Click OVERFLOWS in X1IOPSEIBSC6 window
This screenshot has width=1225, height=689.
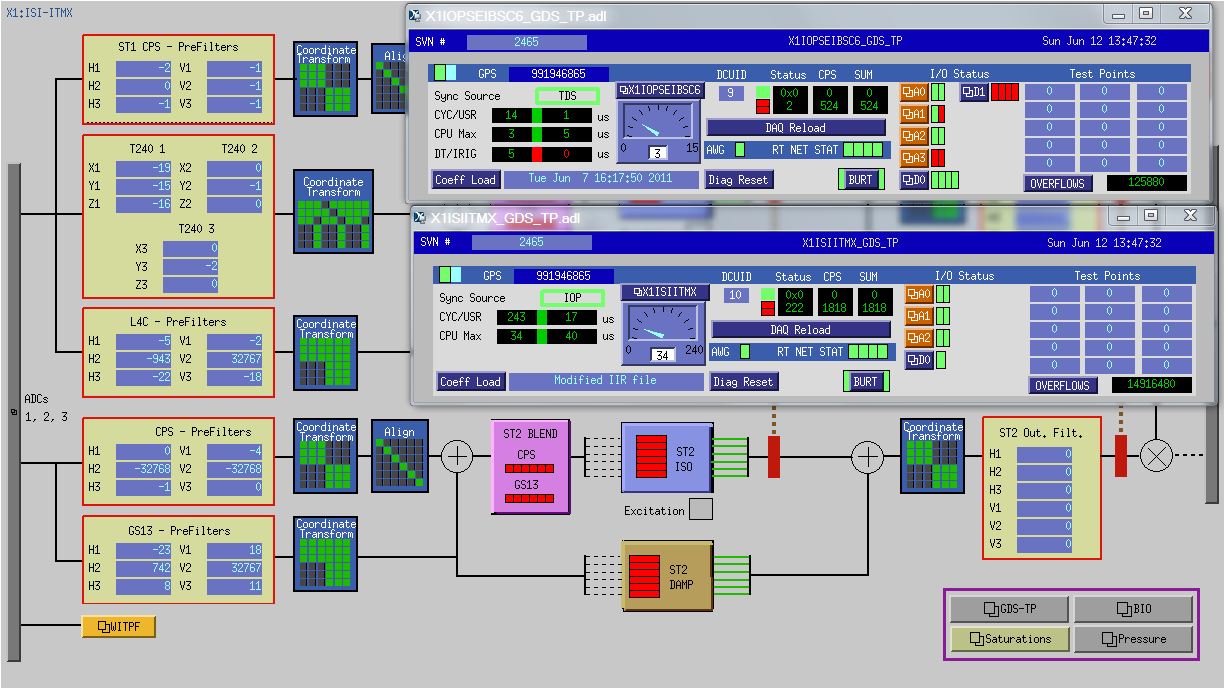pos(1058,184)
